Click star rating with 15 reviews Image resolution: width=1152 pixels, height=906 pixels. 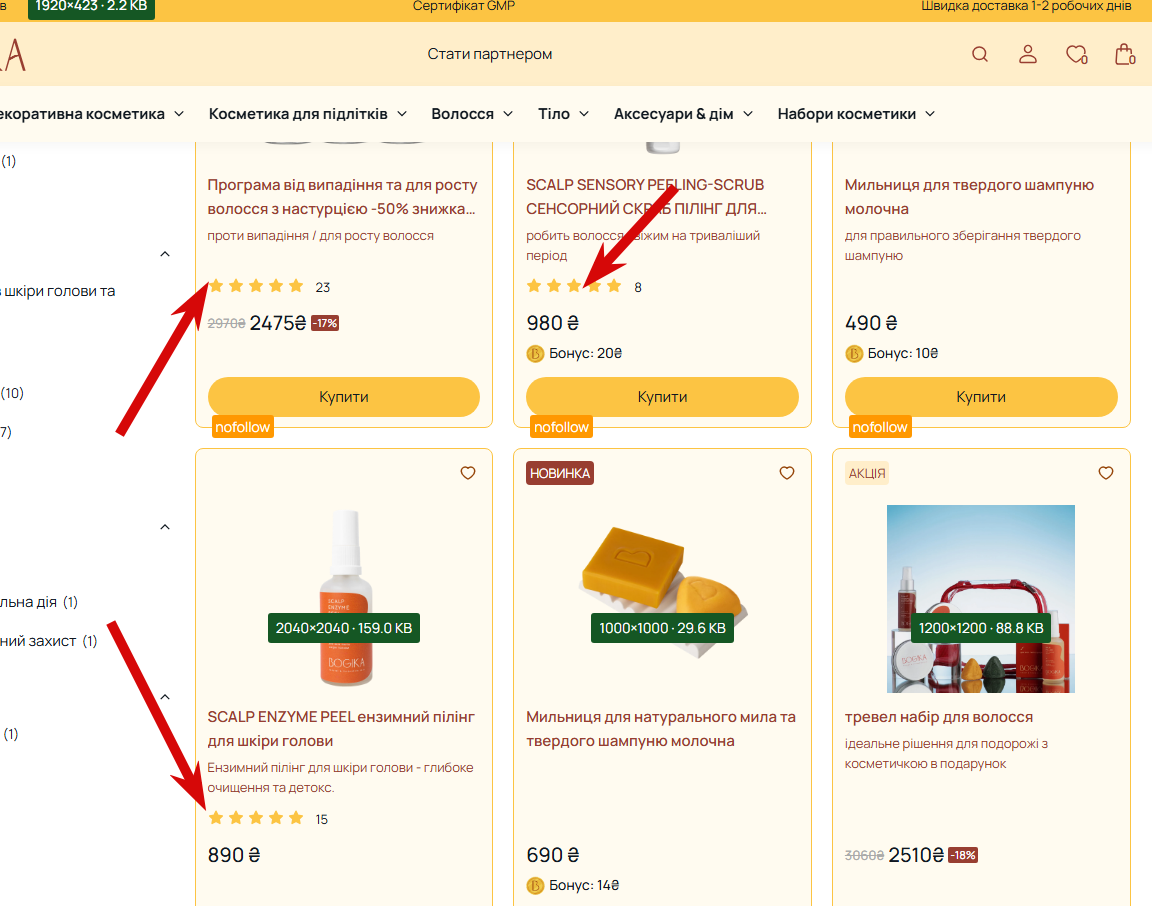[x=256, y=818]
